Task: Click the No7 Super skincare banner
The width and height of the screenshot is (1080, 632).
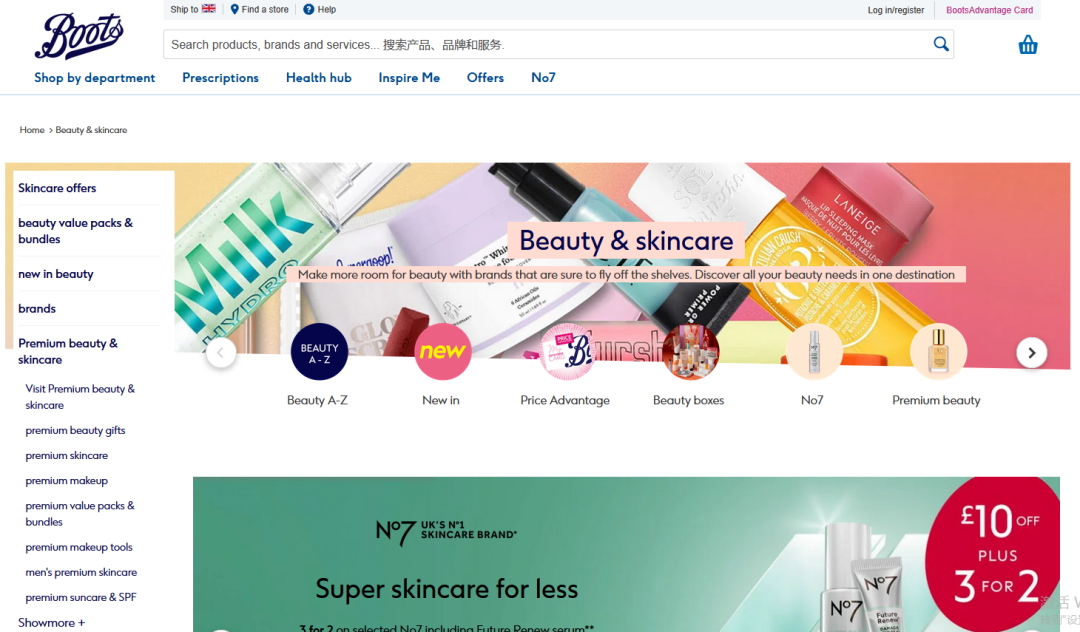Action: [626, 554]
